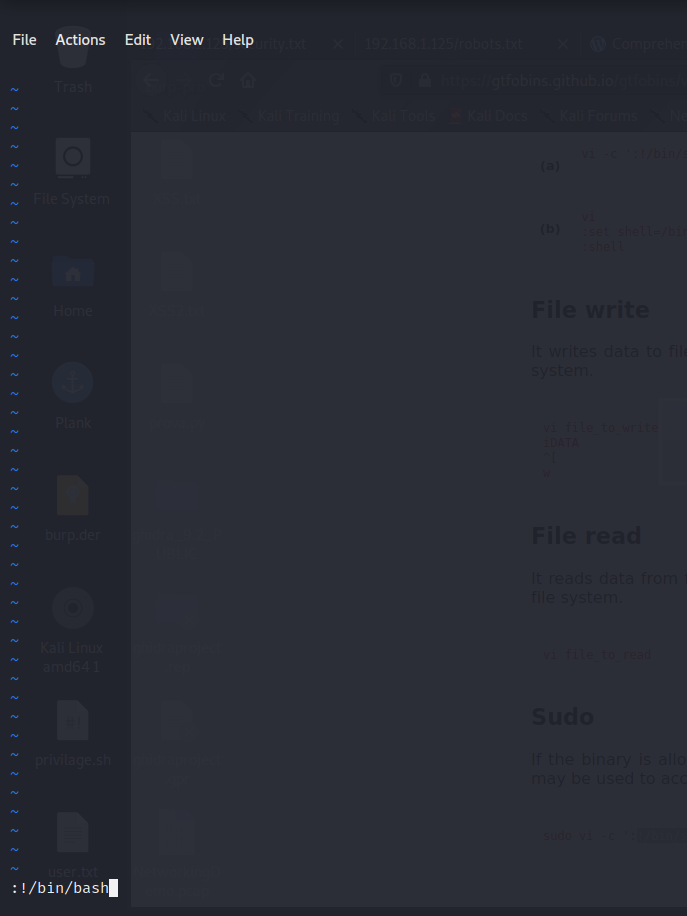
Task: Open the File System desktop icon
Action: click(x=73, y=160)
